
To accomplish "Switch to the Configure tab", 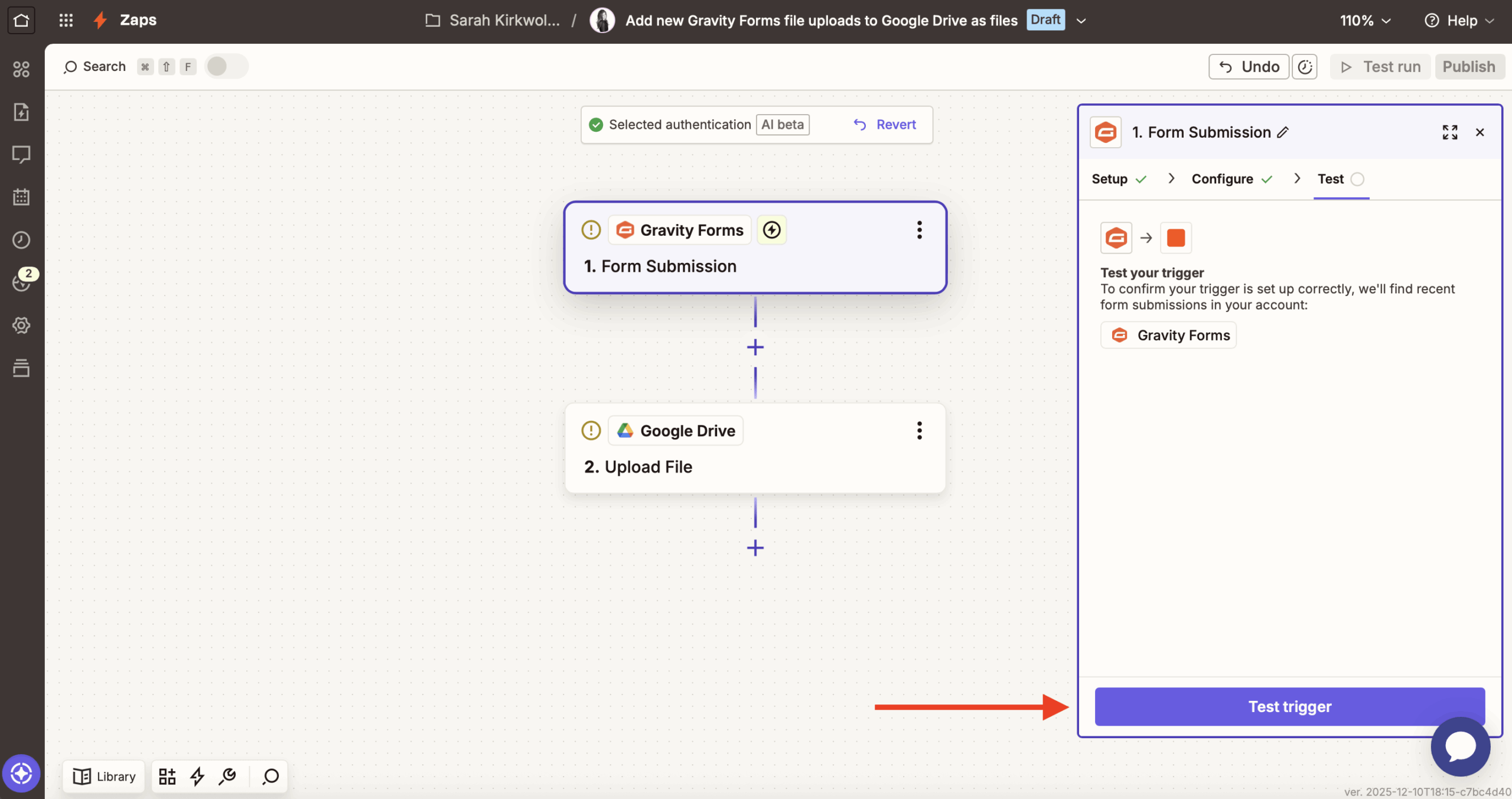I will click(x=1222, y=178).
